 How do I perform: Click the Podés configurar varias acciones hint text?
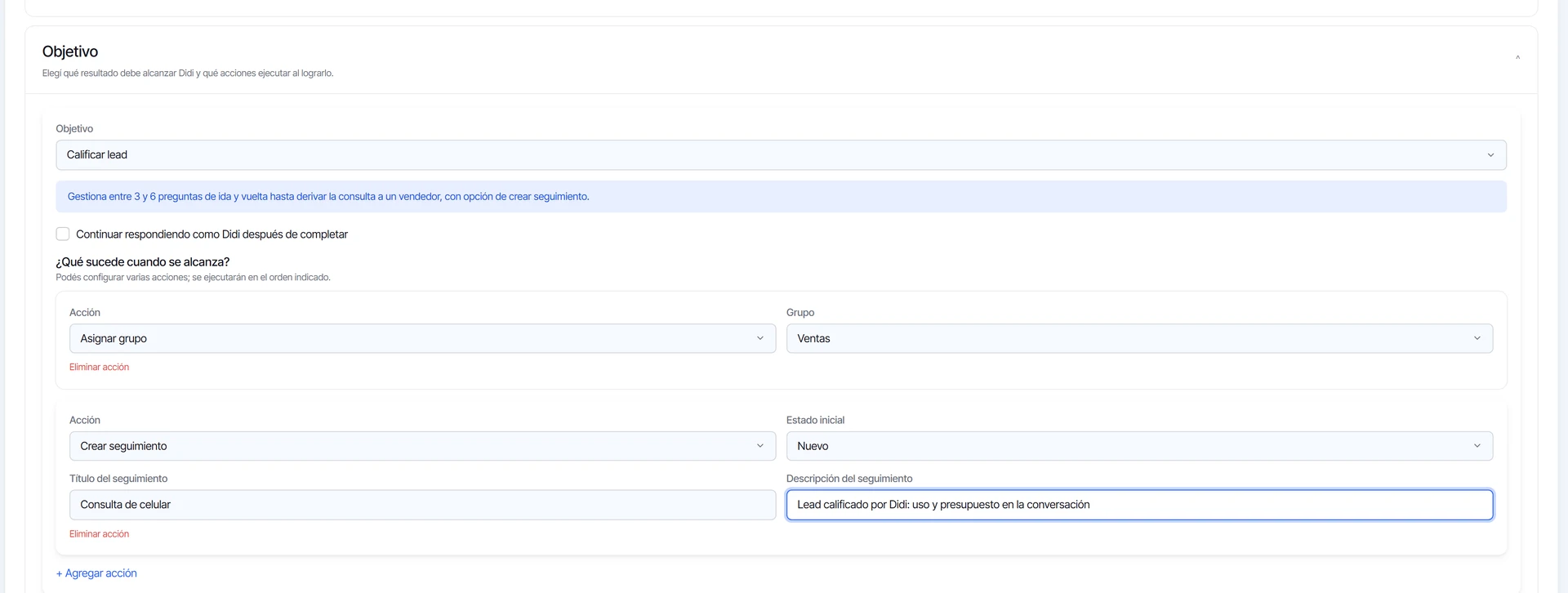(x=193, y=278)
